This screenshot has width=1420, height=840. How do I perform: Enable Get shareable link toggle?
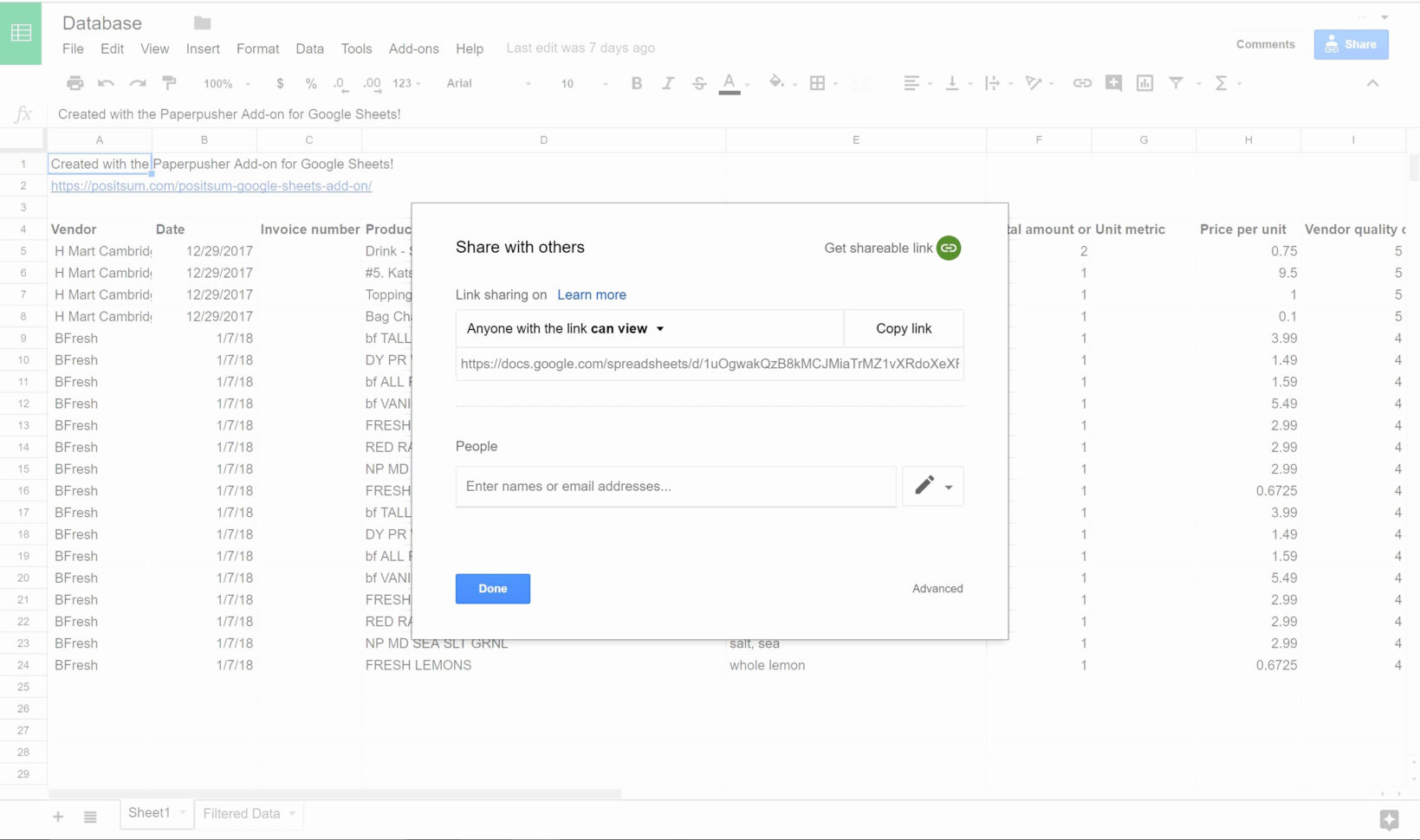[x=948, y=248]
